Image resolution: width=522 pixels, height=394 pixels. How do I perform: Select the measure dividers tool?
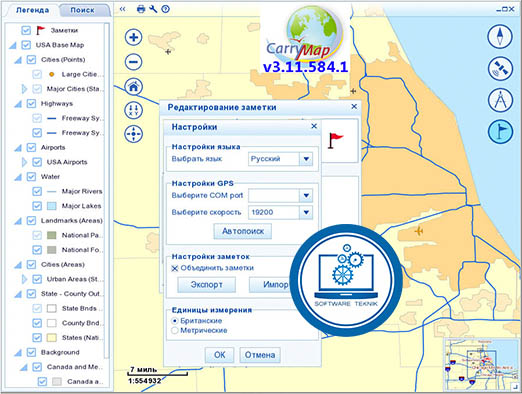point(500,100)
